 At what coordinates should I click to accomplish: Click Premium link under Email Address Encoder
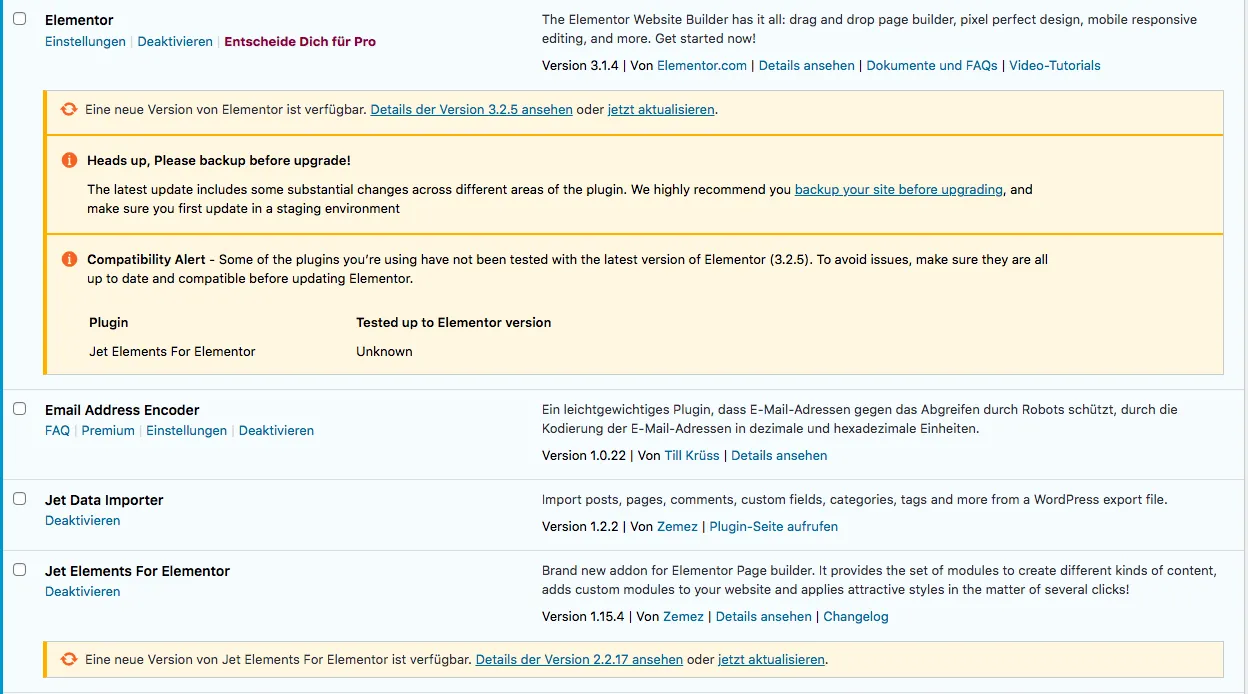click(108, 431)
